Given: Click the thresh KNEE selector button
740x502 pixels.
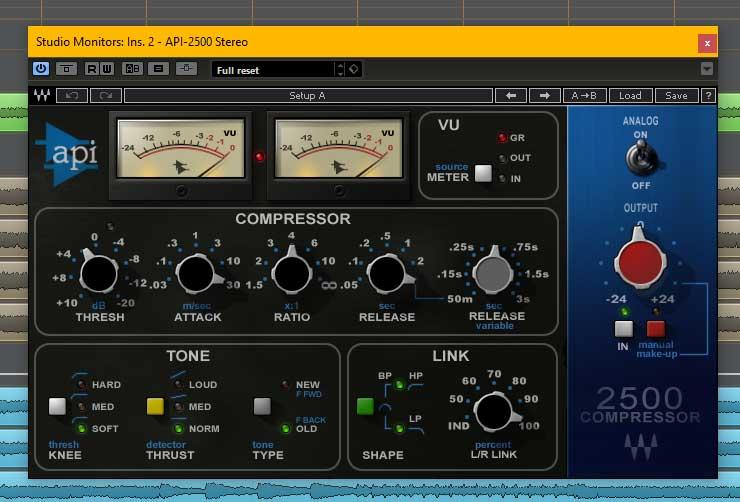Looking at the screenshot, I should [x=58, y=406].
